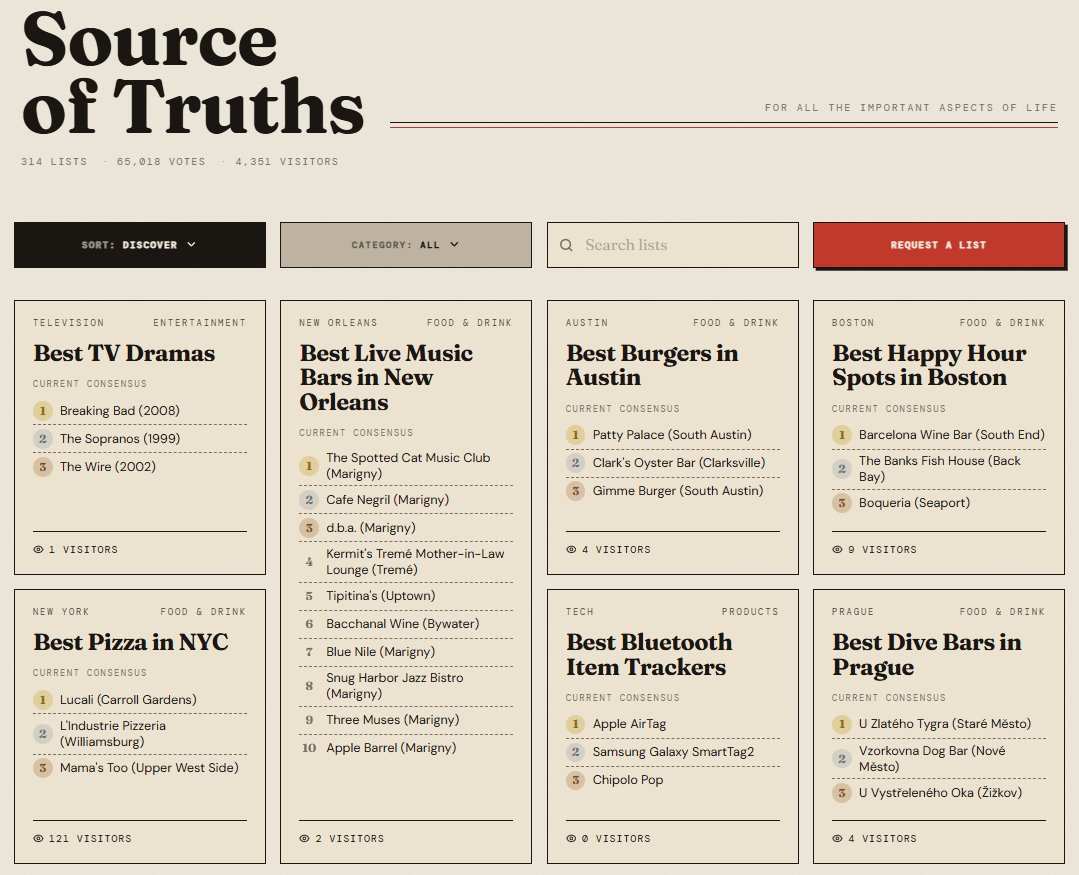1079x875 pixels.
Task: Select Barcelona Wine Bar (South End) entry
Action: [939, 435]
